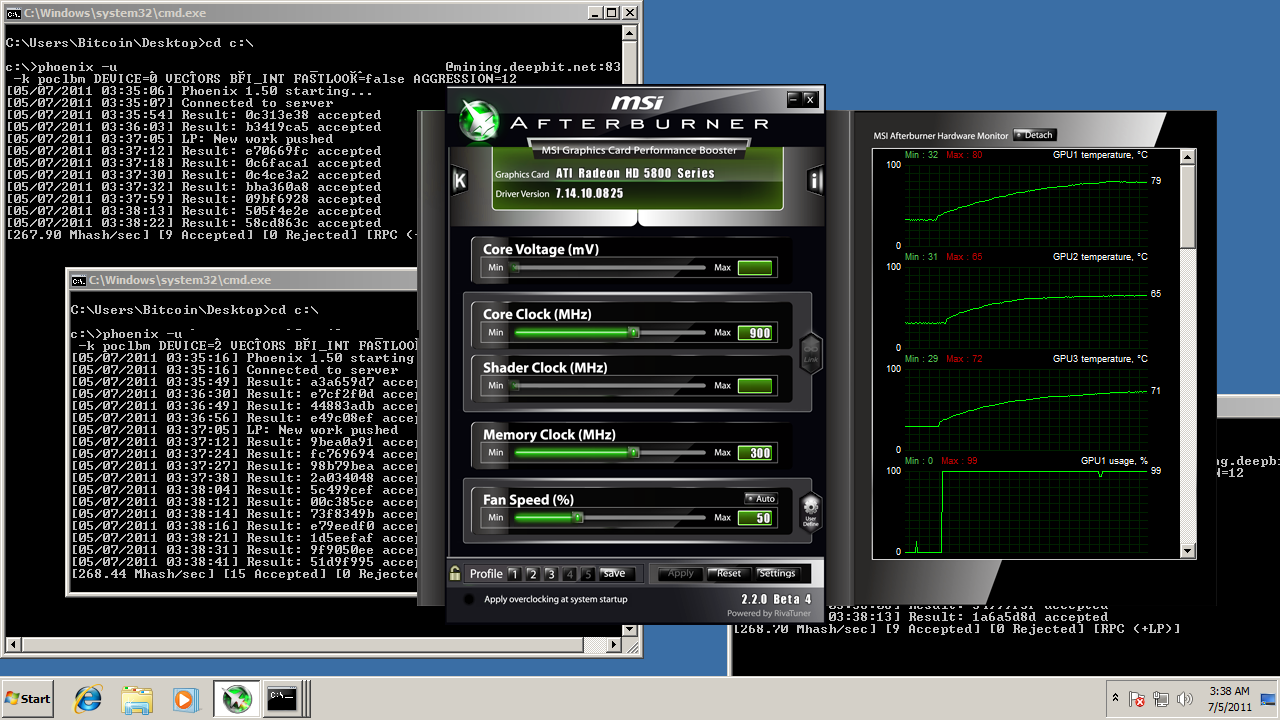Click the GPU1 usage graph
Viewport: 1280px width, 720px height.
1026,511
